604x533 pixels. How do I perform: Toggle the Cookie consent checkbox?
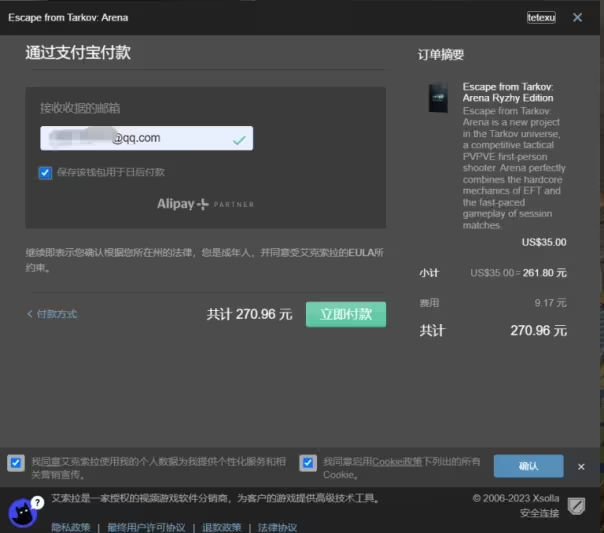pyautogui.click(x=308, y=463)
